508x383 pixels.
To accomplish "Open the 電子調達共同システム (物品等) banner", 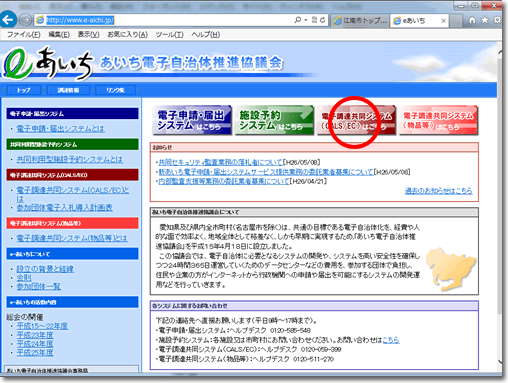I will [x=438, y=120].
